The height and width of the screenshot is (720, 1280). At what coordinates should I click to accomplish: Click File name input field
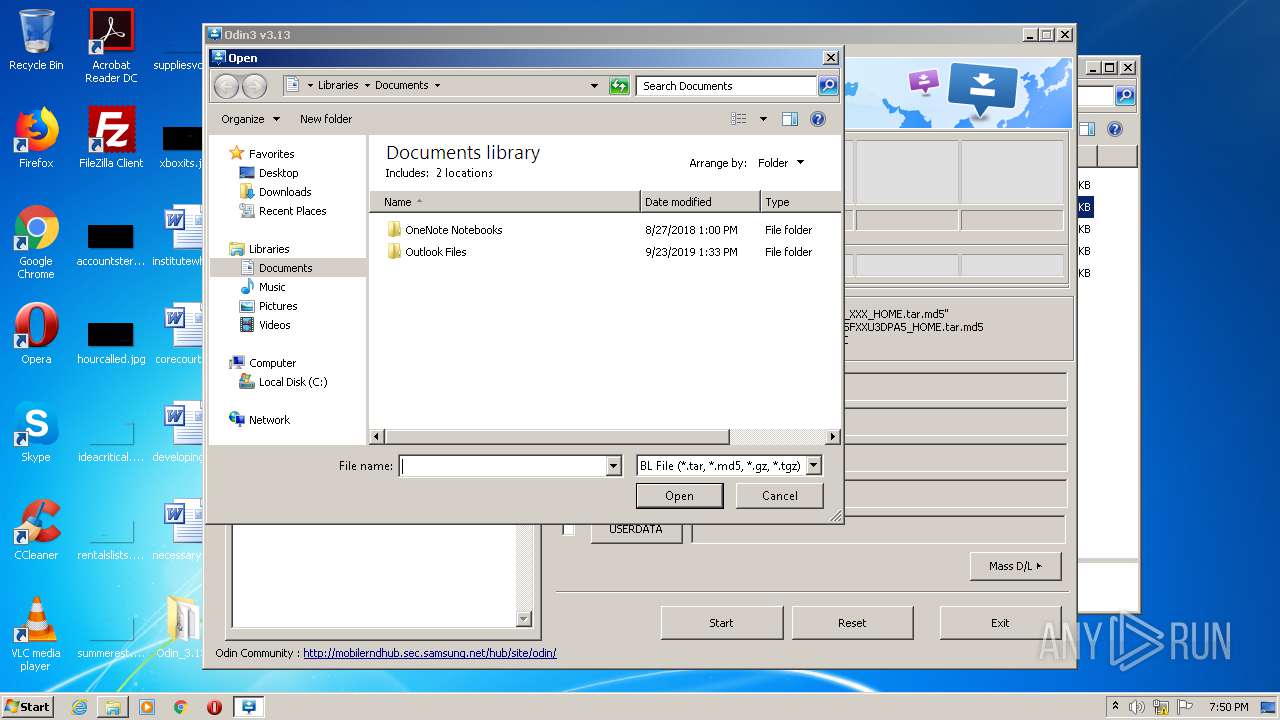pyautogui.click(x=503, y=466)
